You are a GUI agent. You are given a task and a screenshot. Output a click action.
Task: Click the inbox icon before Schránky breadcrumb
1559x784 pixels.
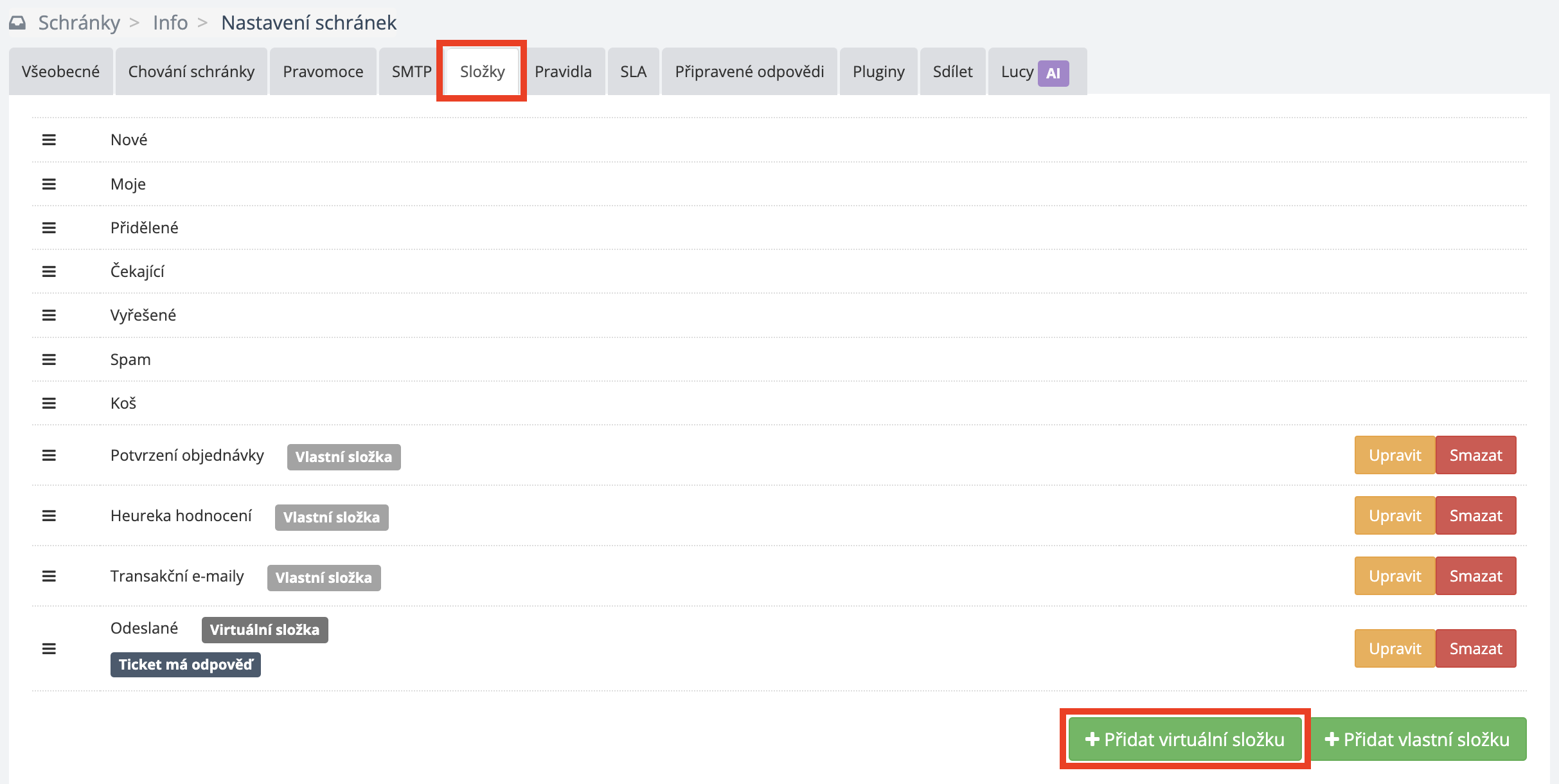17,23
